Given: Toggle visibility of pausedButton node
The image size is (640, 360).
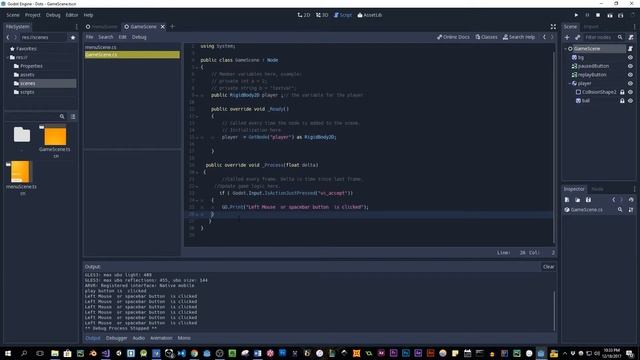Looking at the screenshot, I should tap(630, 66).
